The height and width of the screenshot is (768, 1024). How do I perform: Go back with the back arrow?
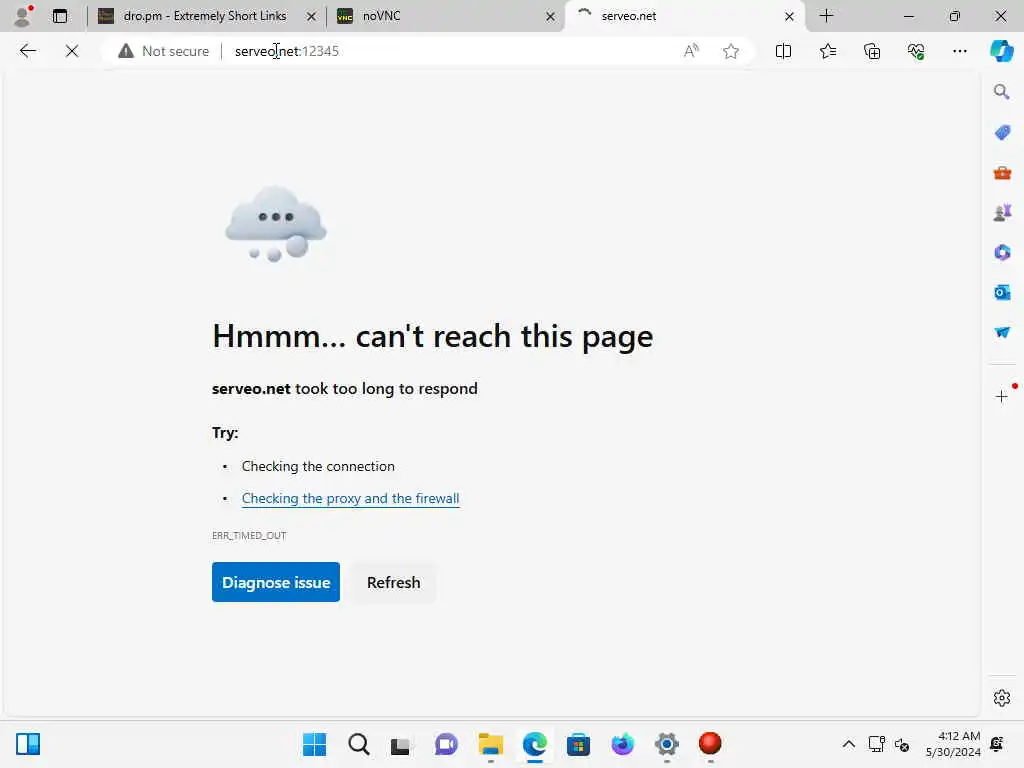[x=27, y=51]
